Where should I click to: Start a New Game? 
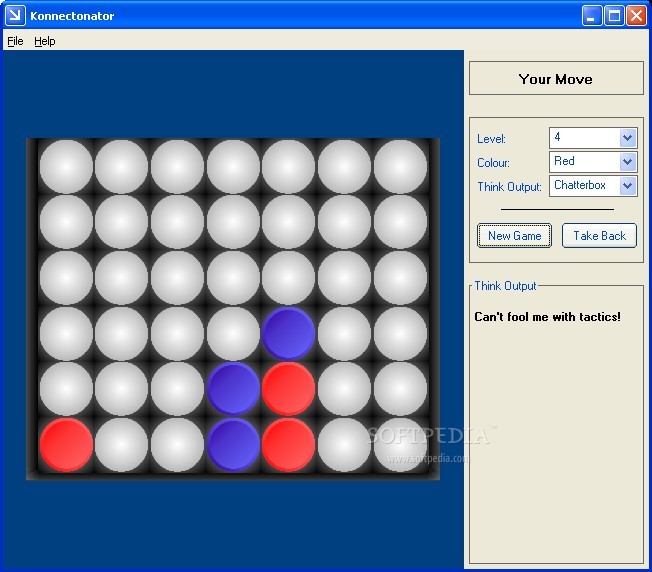pos(514,236)
